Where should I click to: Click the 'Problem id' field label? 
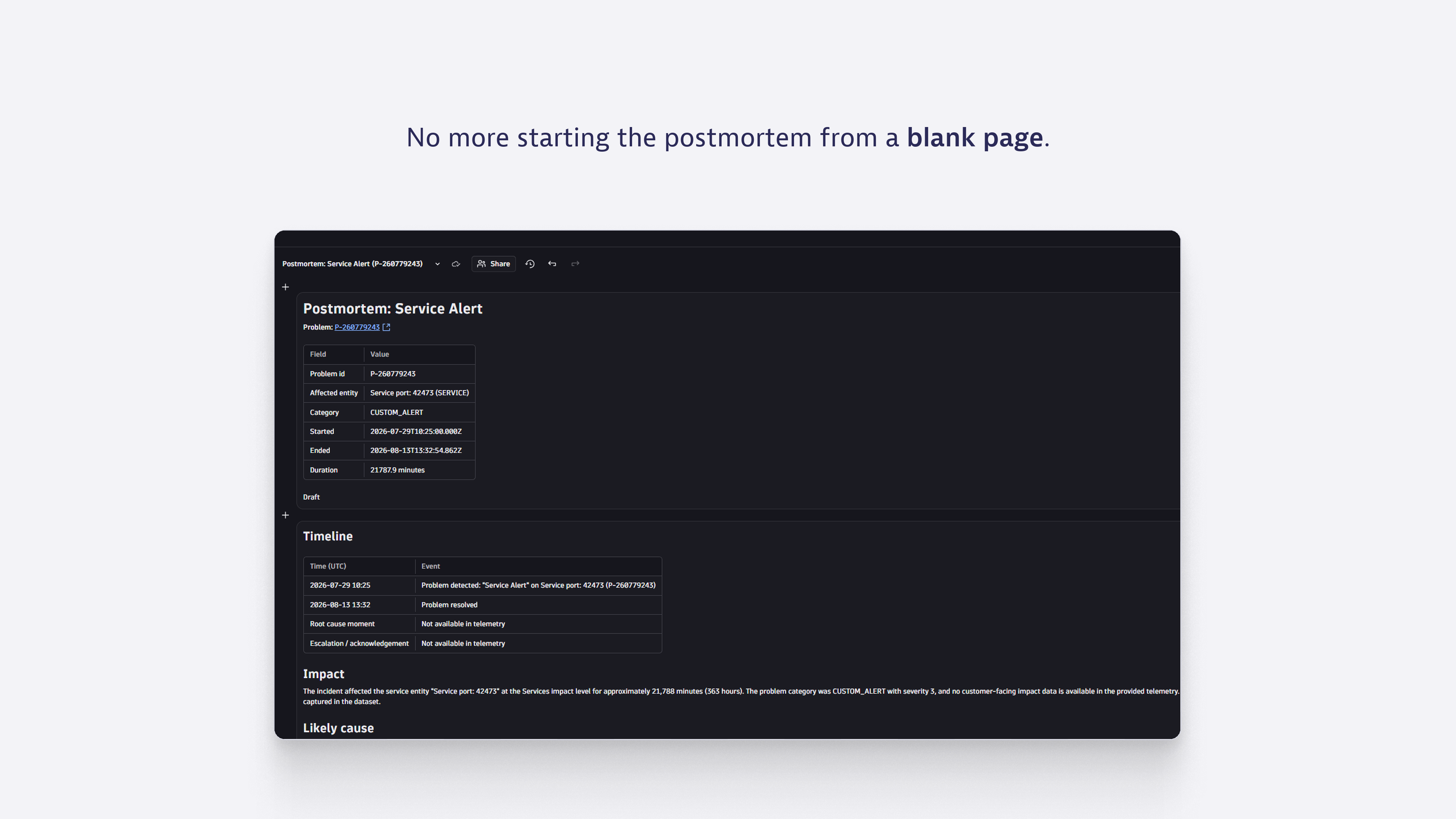(327, 374)
